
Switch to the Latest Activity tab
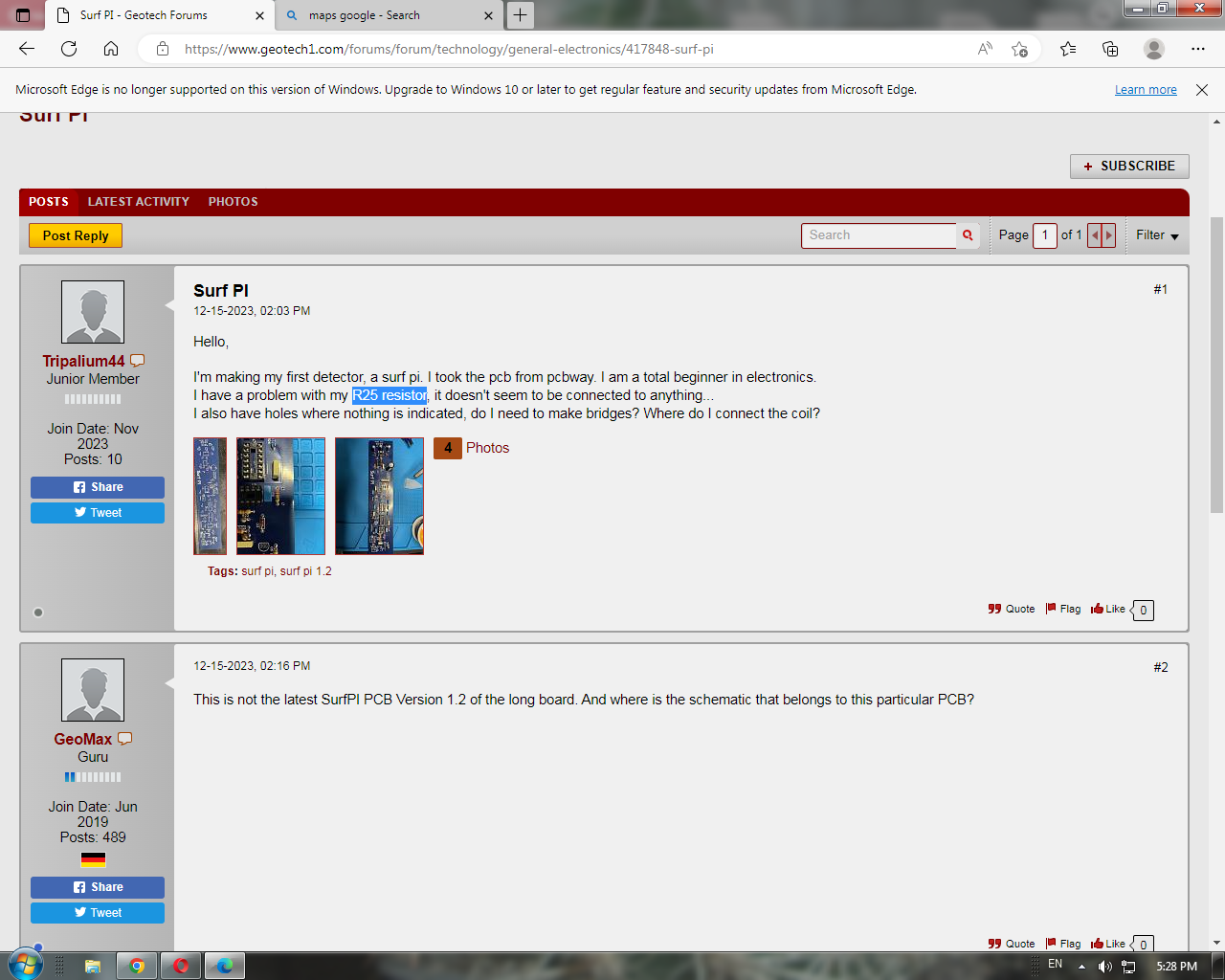139,202
